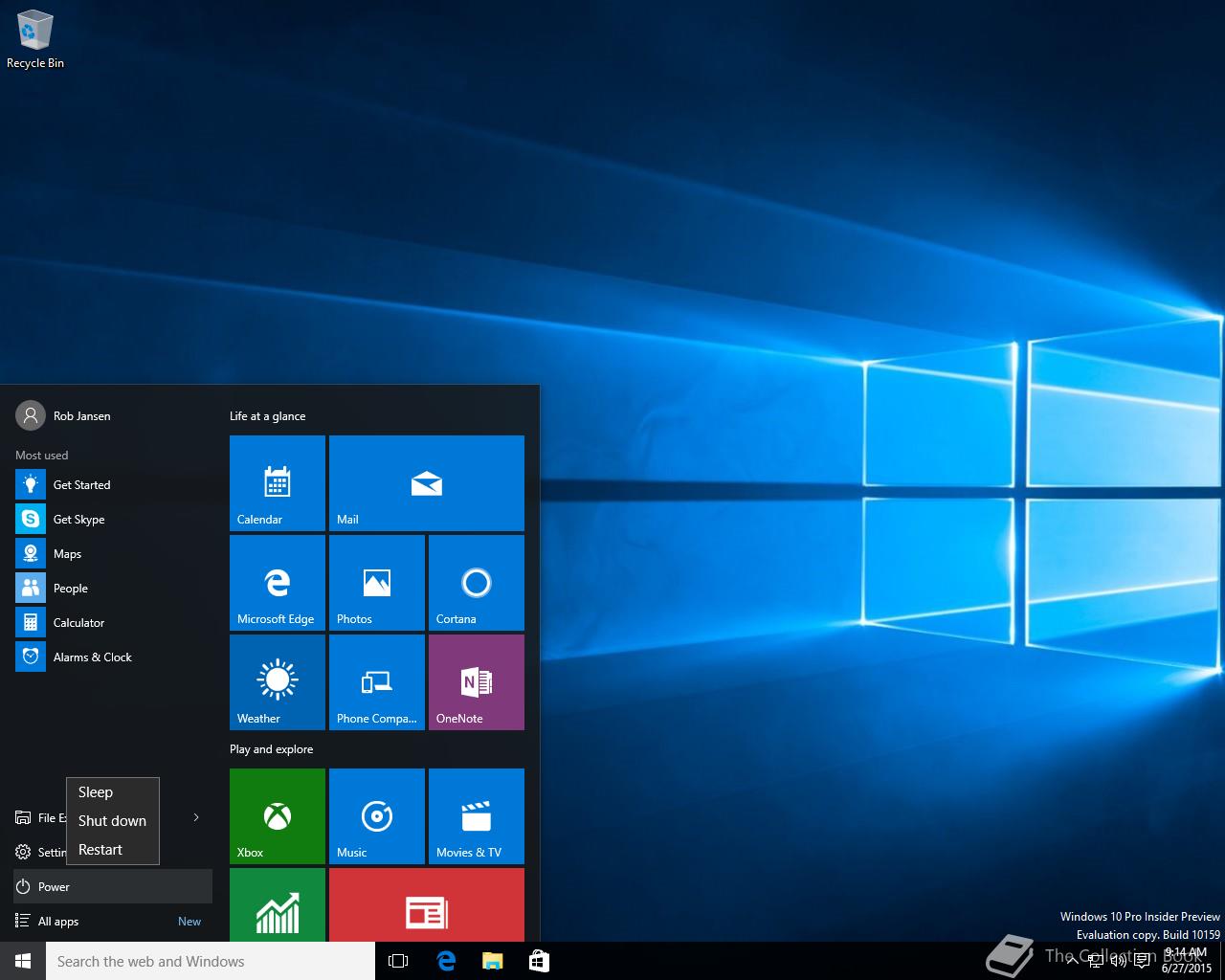Open the OneNote tile
This screenshot has height=980, width=1225.
pos(477,682)
